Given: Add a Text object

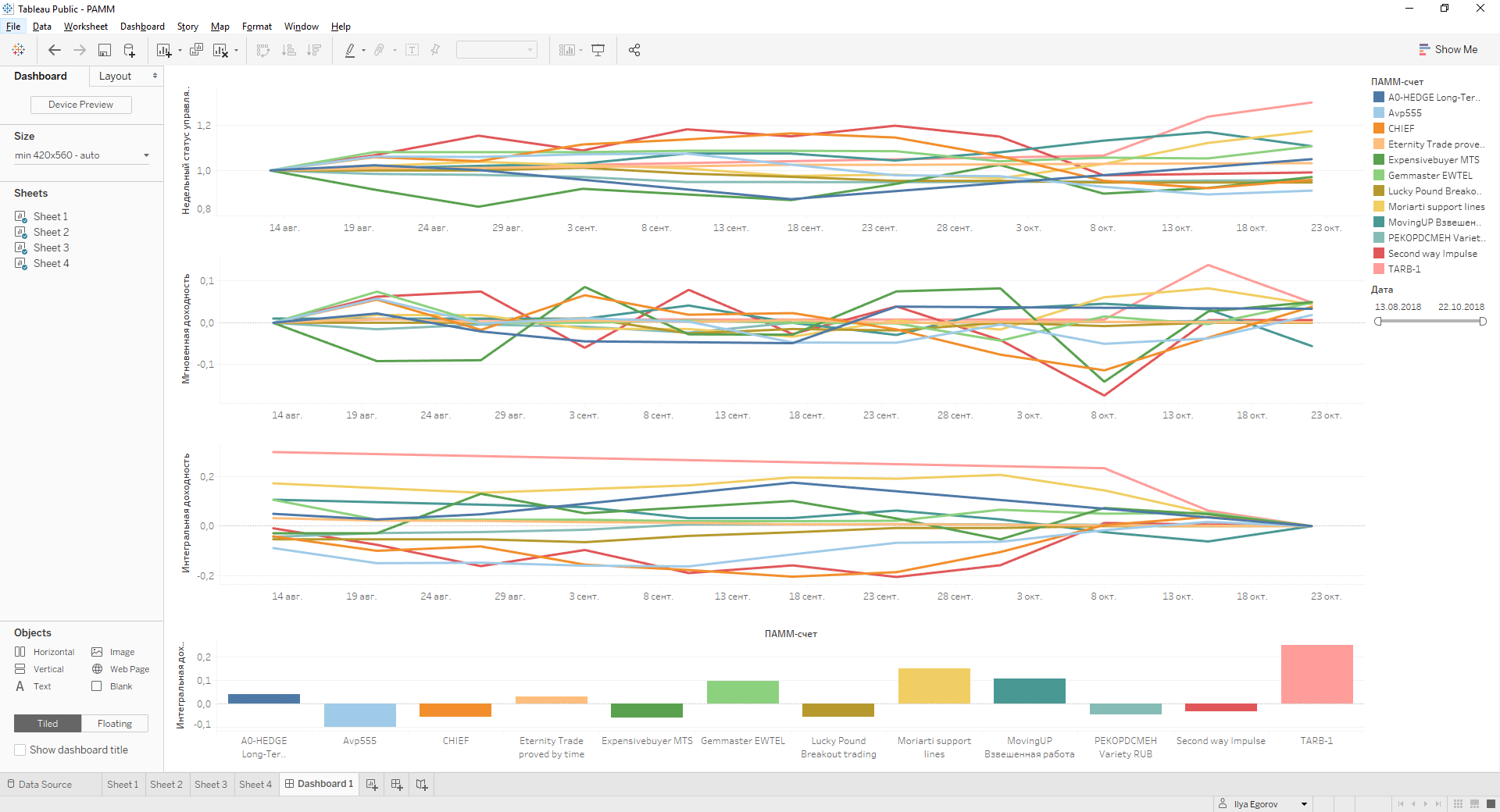Looking at the screenshot, I should coord(33,686).
